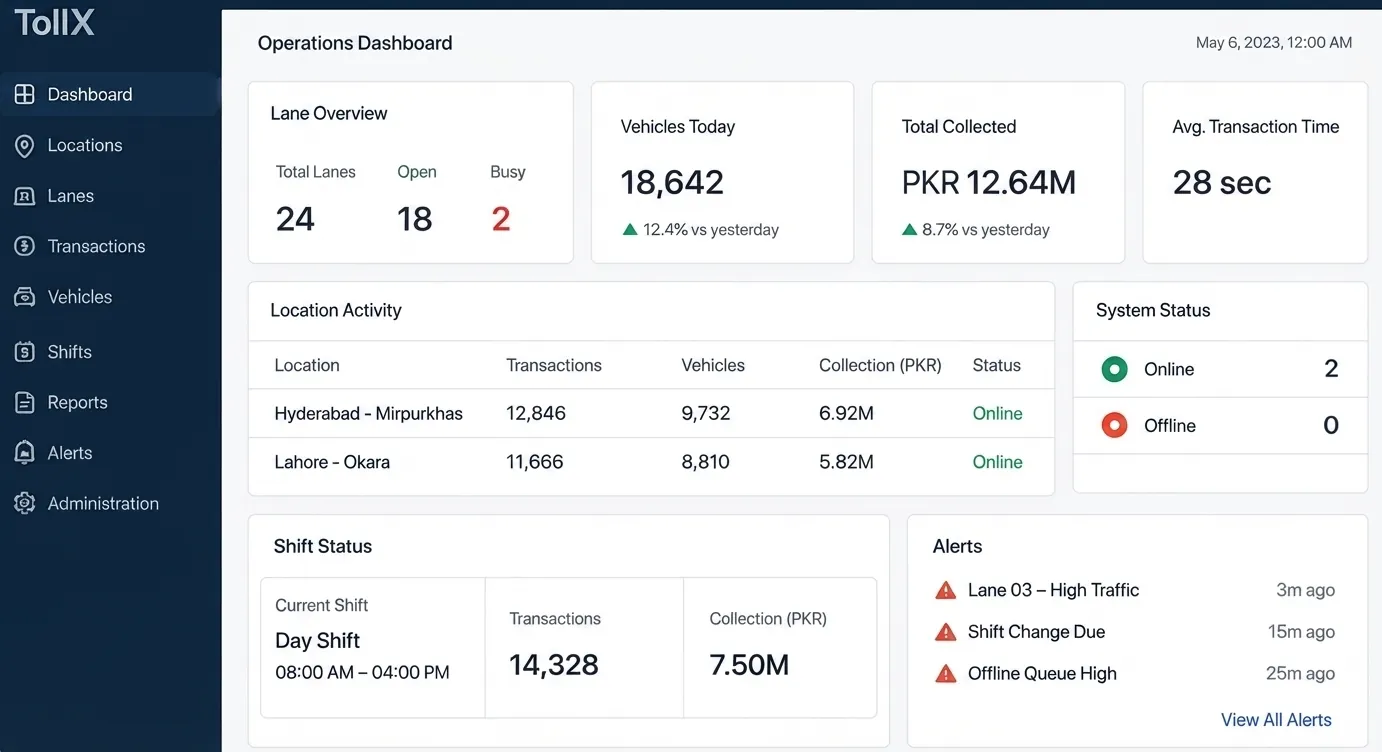Click the Shift Change Due alert text

coord(1036,632)
